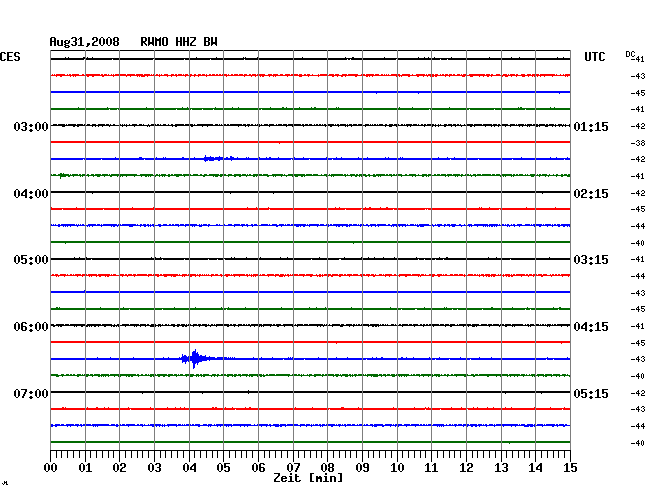Screen dimensions: 650x494
Task: Click the 00 minute axis tick label
Action: coord(51,467)
